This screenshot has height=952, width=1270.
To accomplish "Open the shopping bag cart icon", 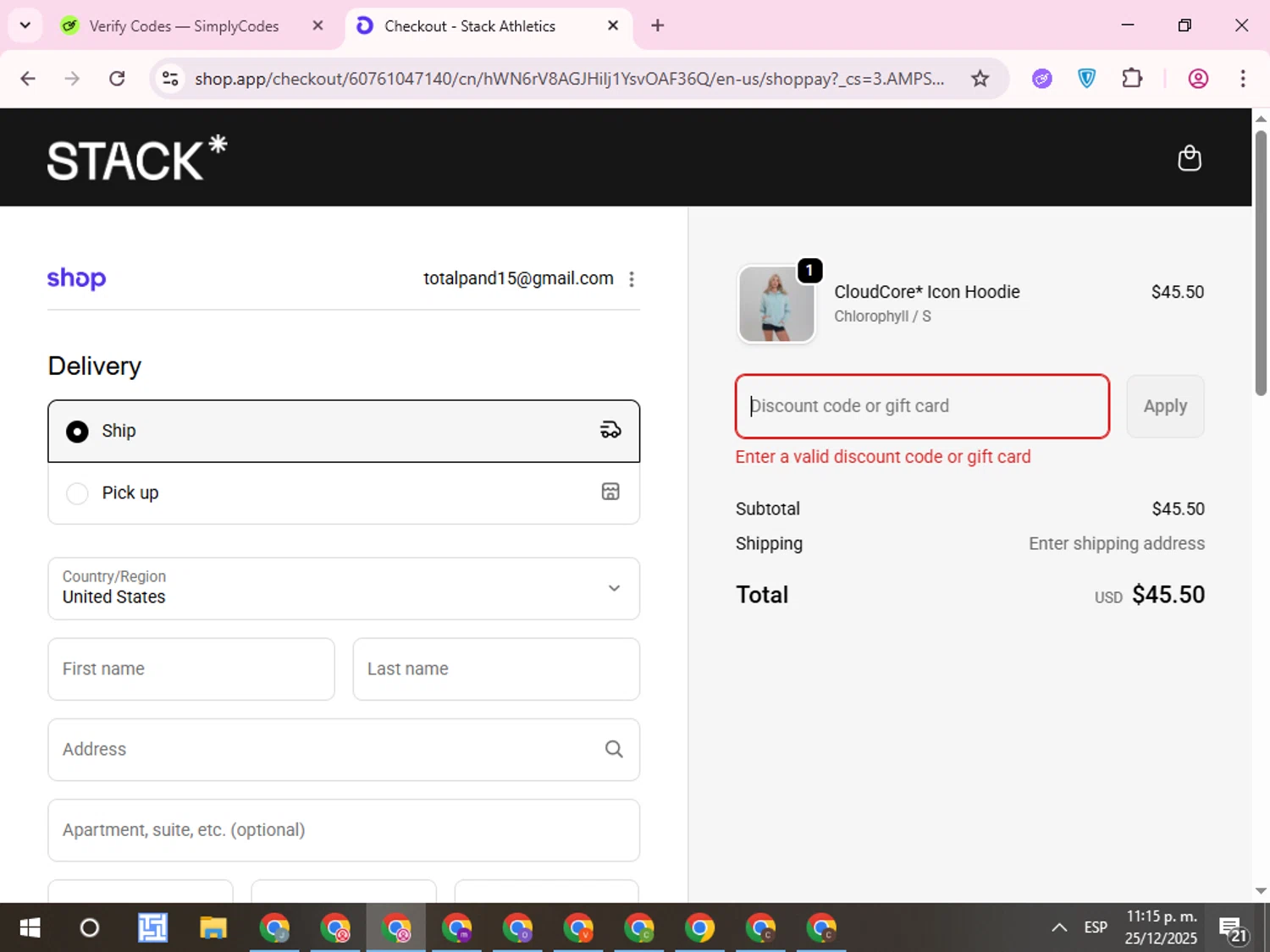I will point(1190,158).
